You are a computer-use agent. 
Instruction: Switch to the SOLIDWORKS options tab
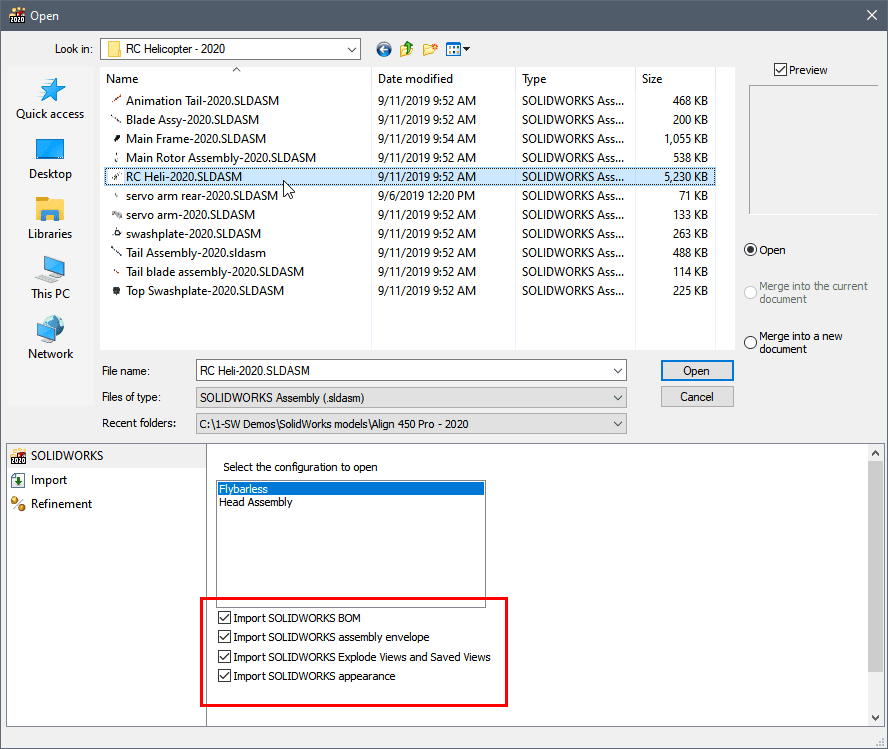point(106,456)
